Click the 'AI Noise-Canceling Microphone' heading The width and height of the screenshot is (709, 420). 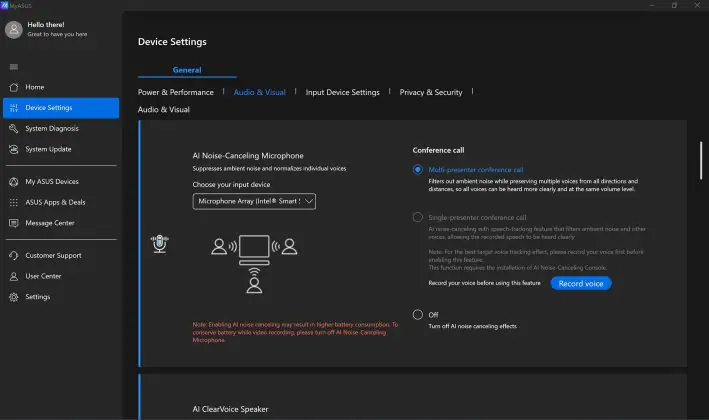click(248, 156)
